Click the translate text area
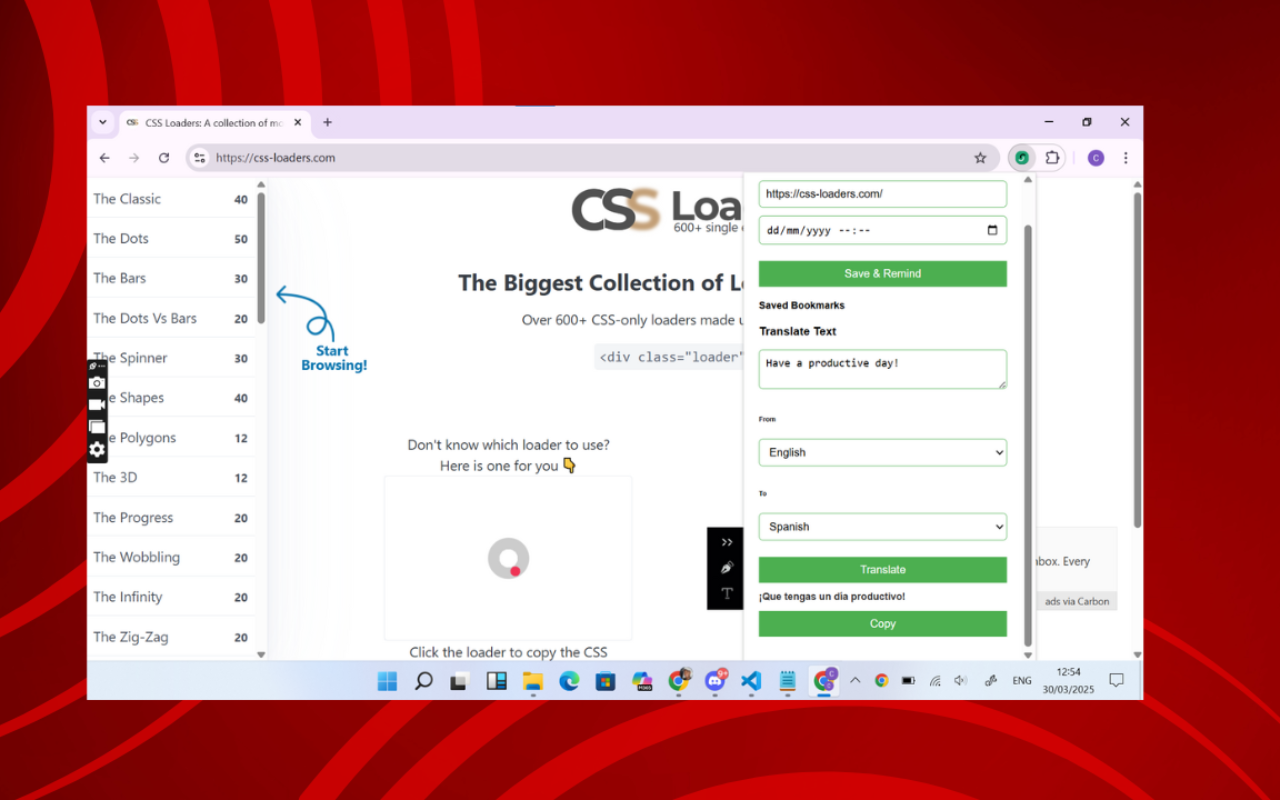This screenshot has height=800, width=1280. [882, 369]
